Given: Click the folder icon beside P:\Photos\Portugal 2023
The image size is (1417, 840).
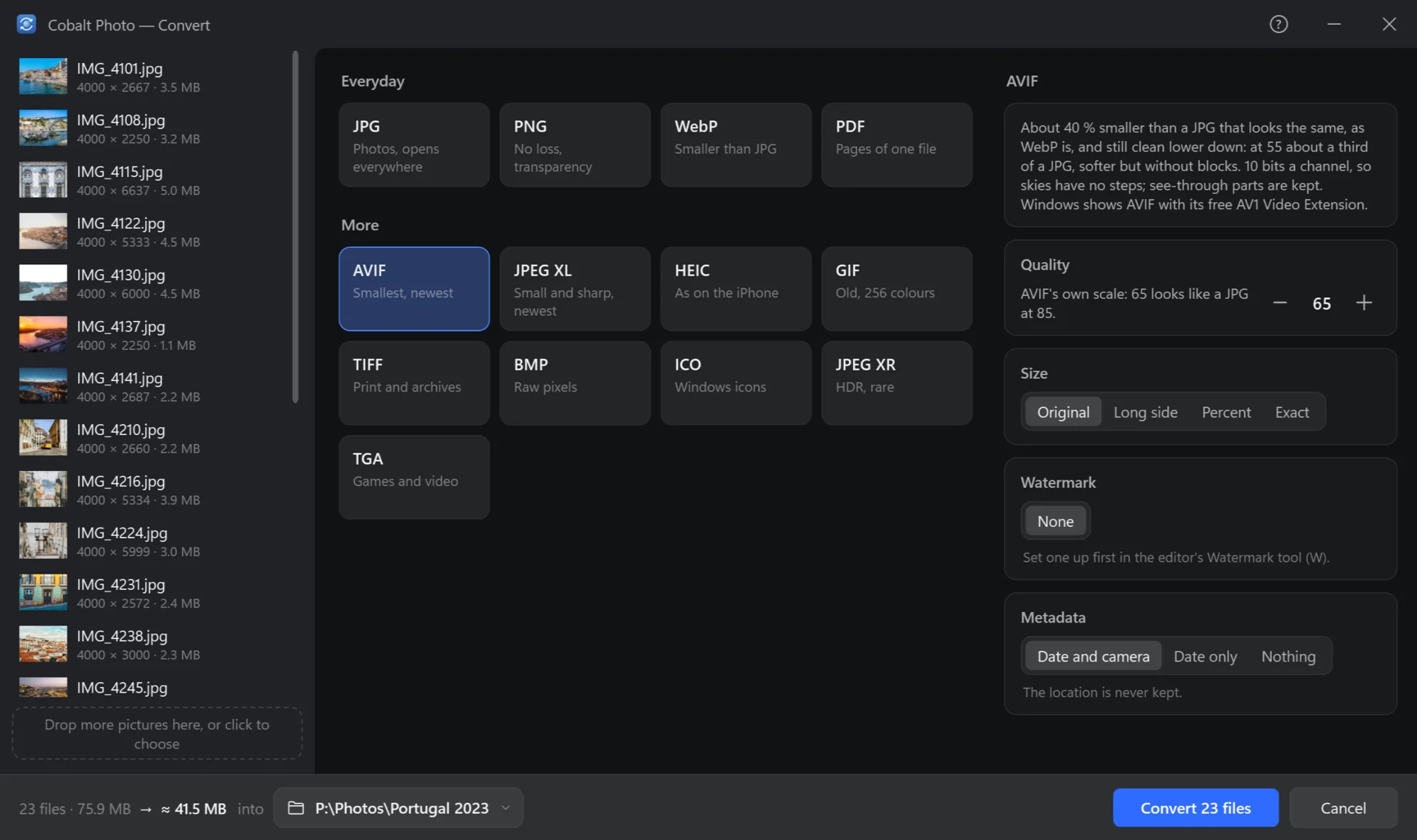Looking at the screenshot, I should pos(296,808).
